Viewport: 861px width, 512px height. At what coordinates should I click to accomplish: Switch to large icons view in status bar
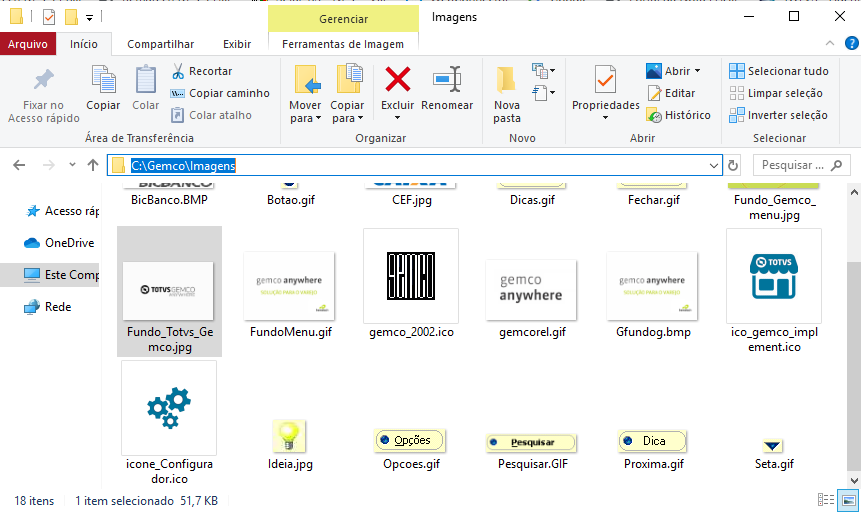(849, 500)
